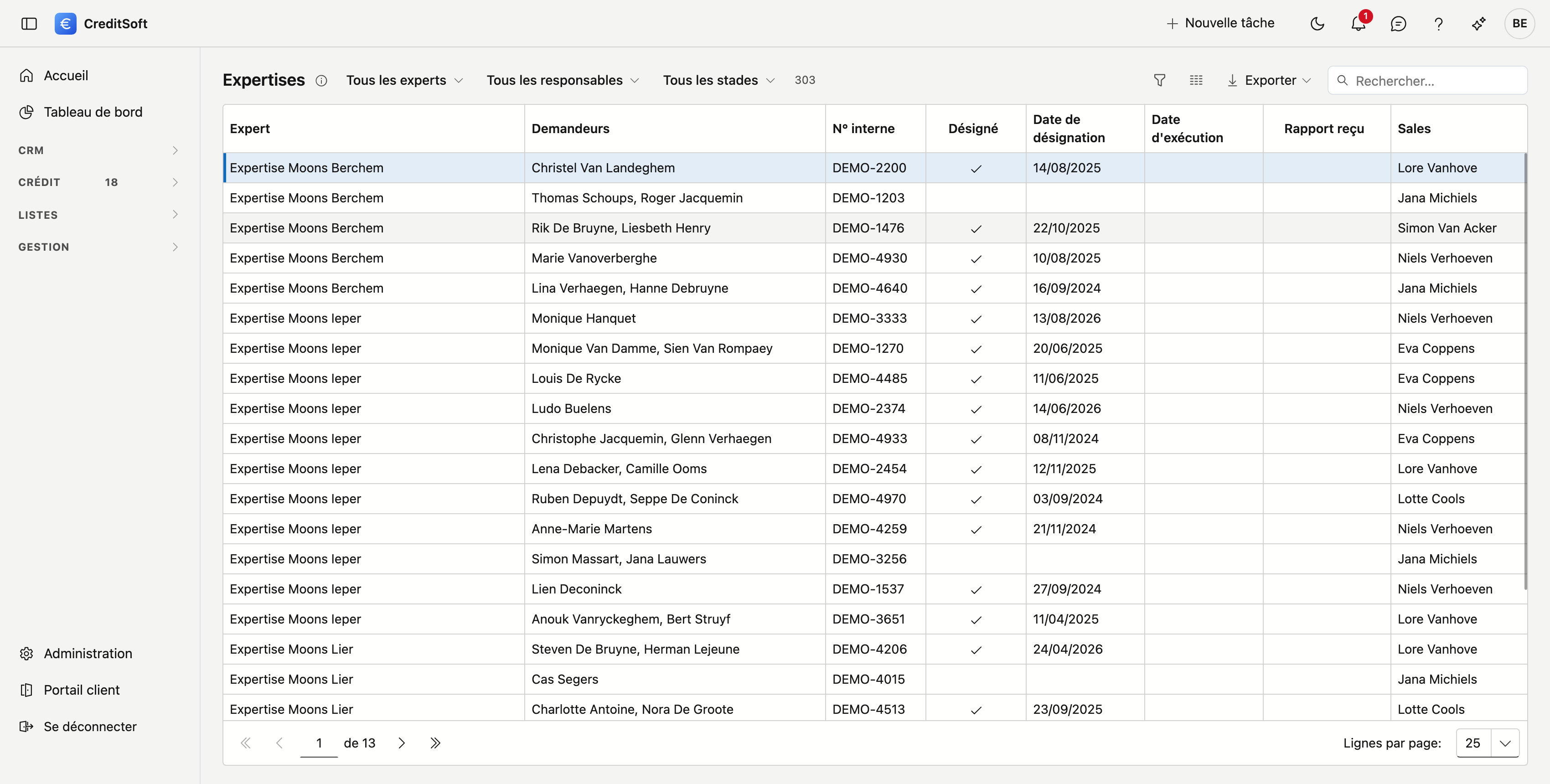Go to the first page of results
The width and height of the screenshot is (1550, 784).
[246, 743]
